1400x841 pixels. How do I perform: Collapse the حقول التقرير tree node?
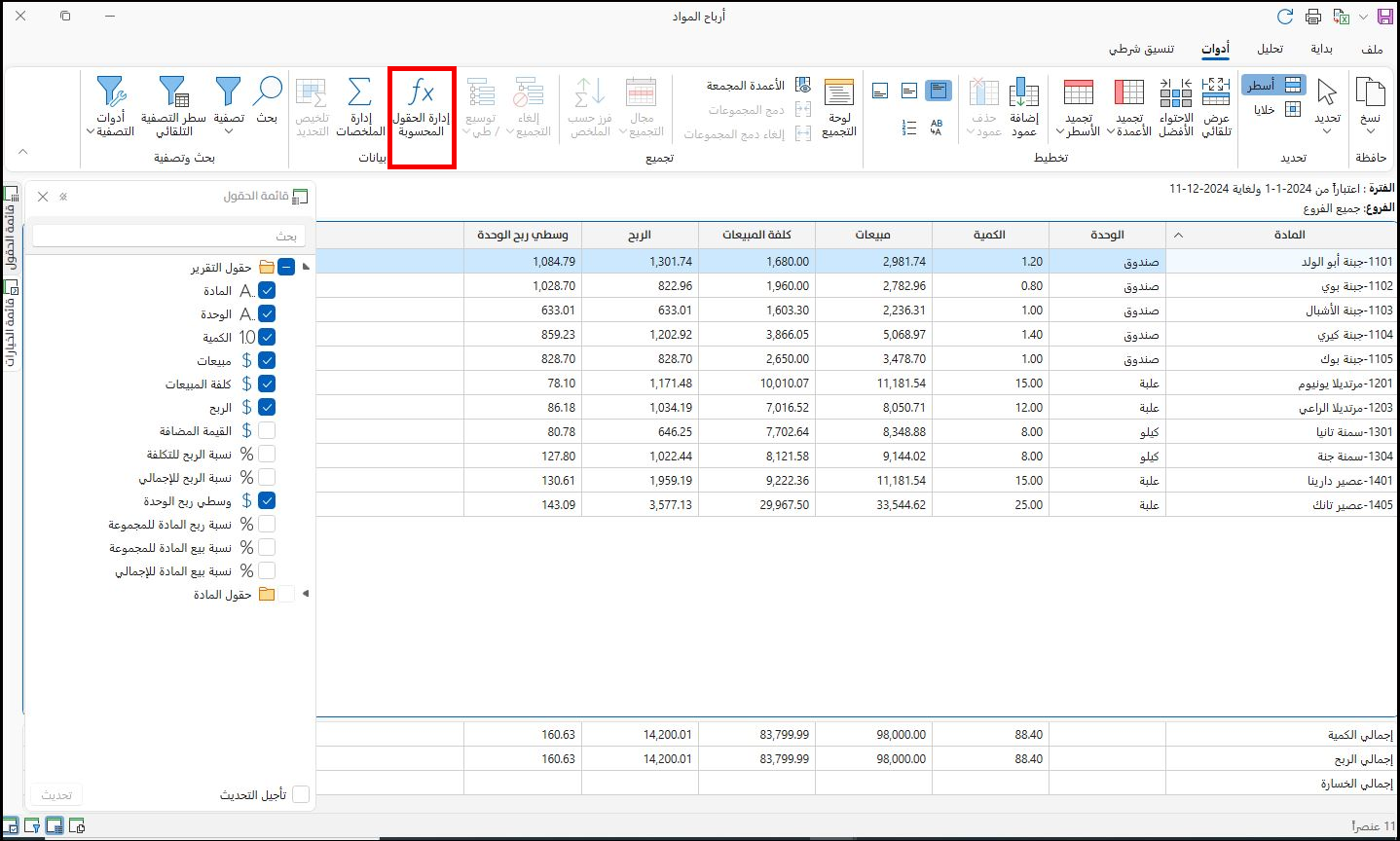(307, 267)
